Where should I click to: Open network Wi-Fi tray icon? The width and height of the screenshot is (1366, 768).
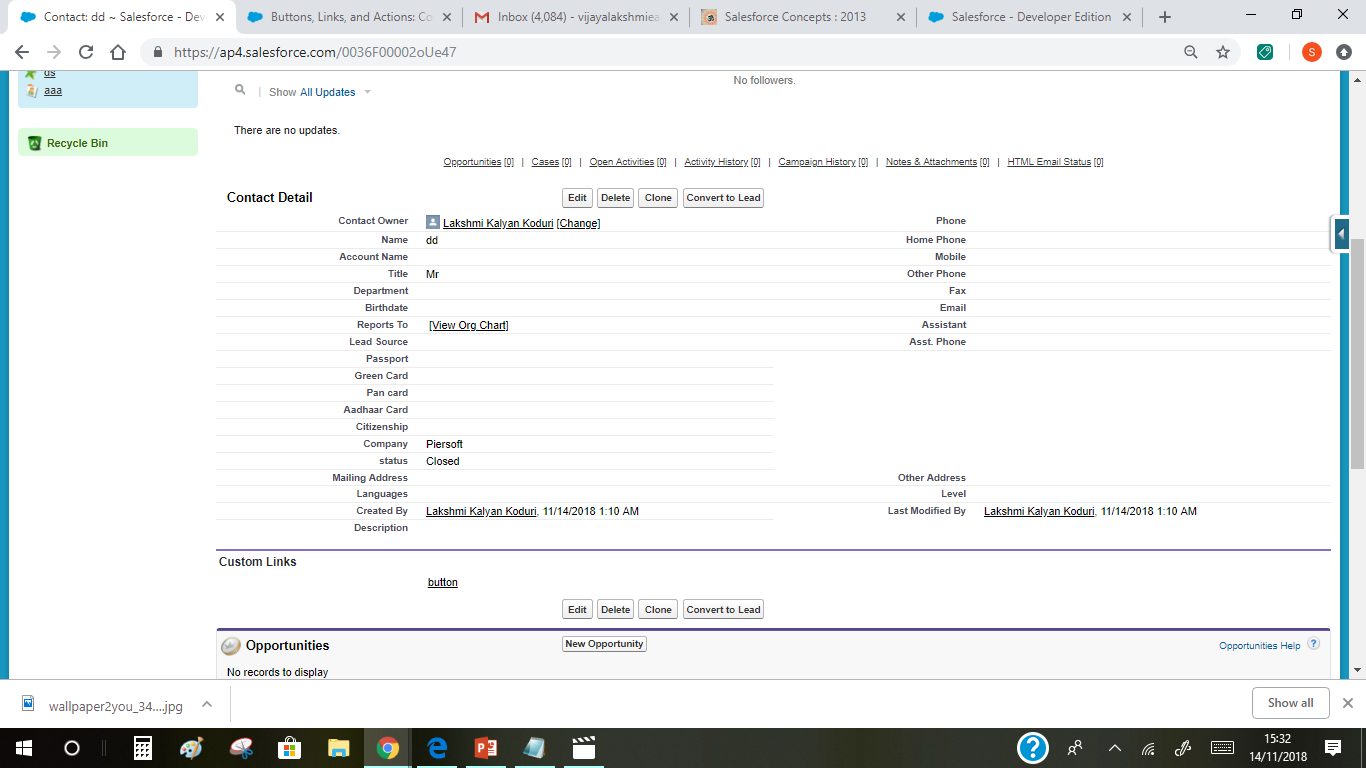[x=1149, y=747]
